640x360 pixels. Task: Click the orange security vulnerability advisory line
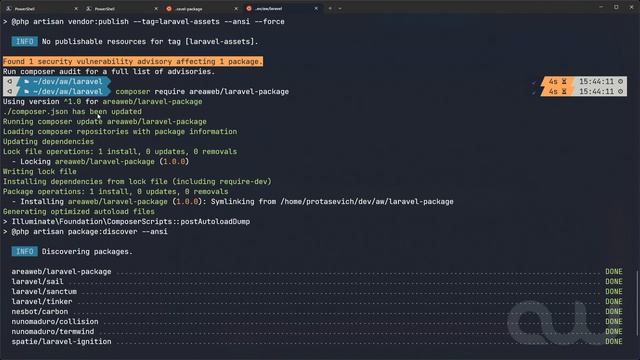click(133, 61)
